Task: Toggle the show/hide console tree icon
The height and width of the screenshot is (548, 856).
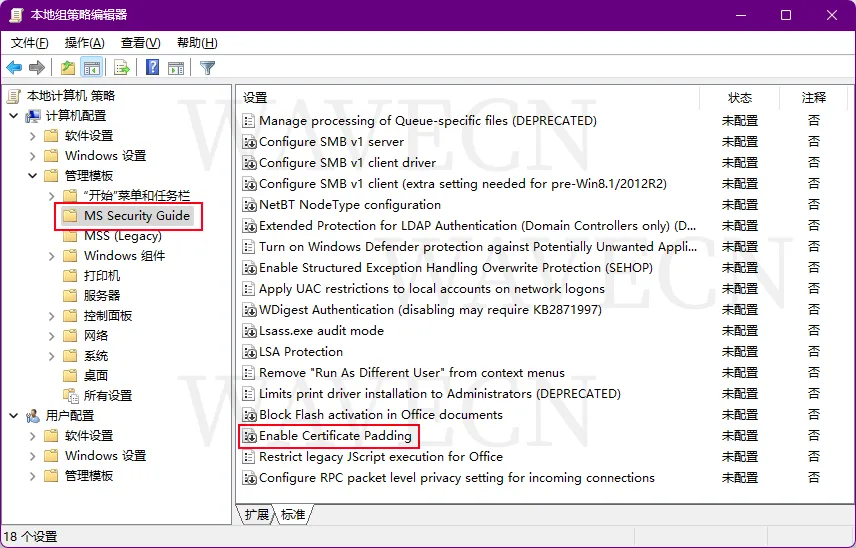Action: pos(92,68)
